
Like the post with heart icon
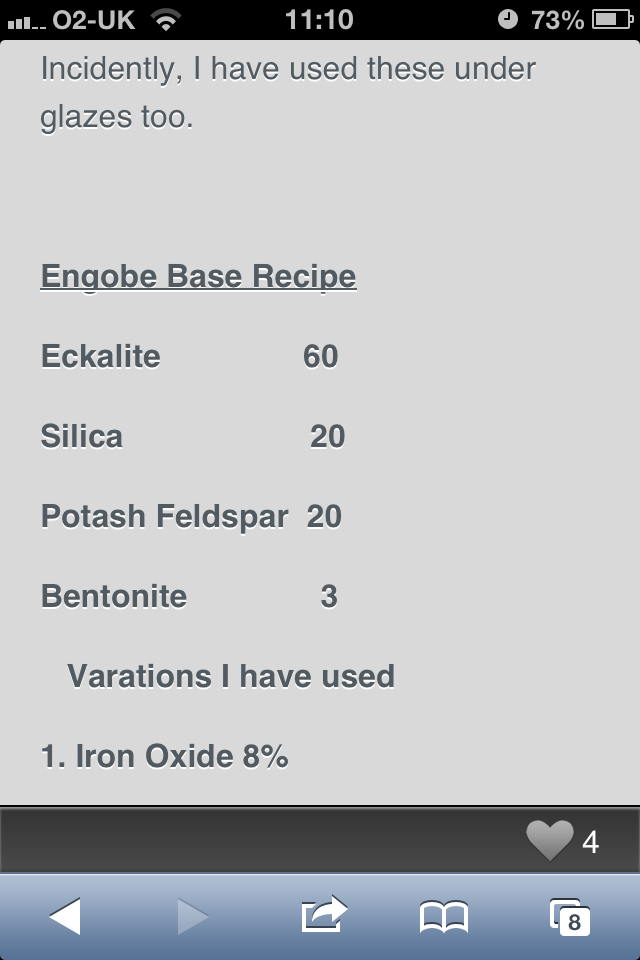(x=549, y=840)
